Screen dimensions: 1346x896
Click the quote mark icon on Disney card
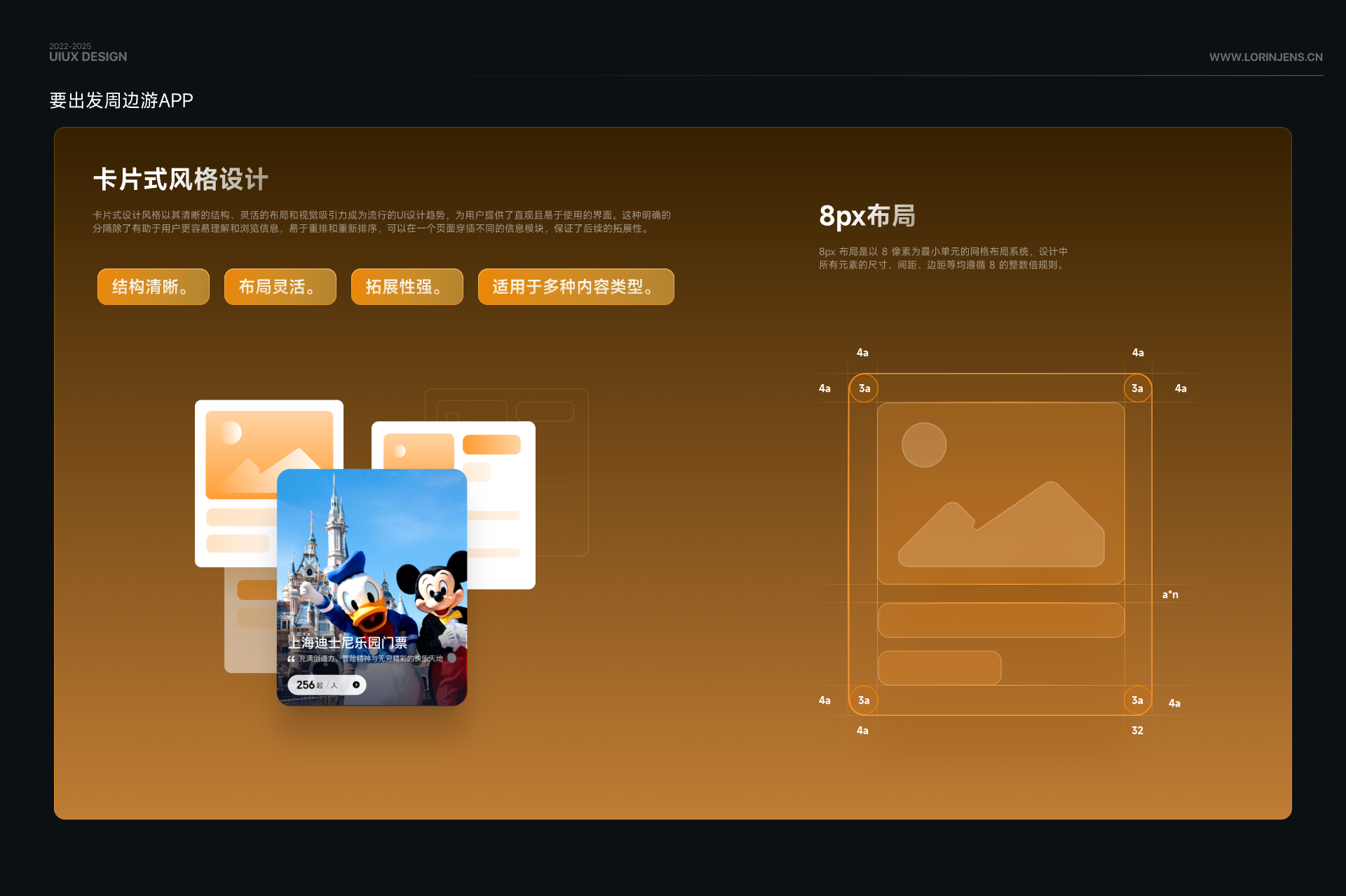pyautogui.click(x=291, y=659)
